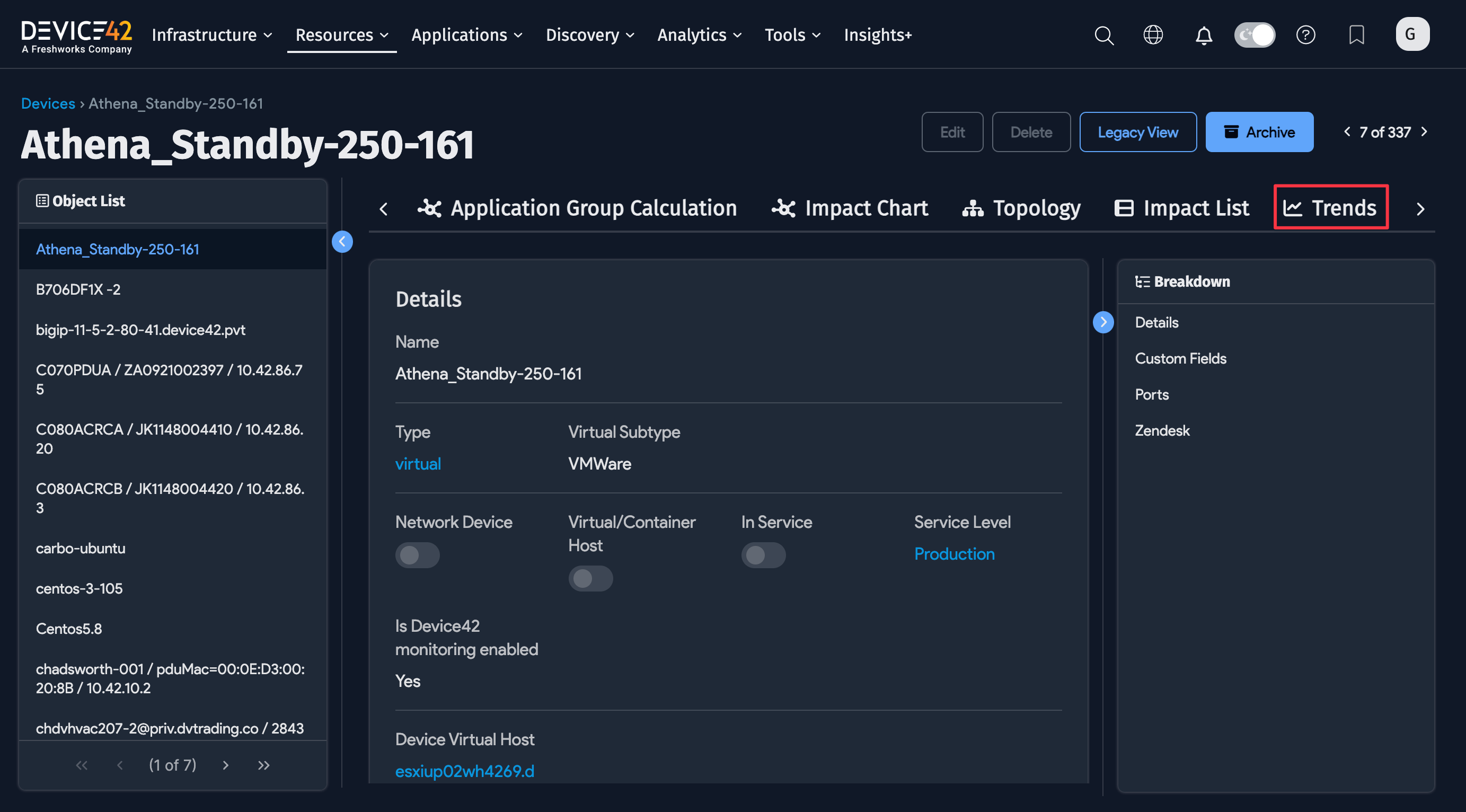Screen dimensions: 1466x812
Task: Click the globe language icon
Action: coord(1153,36)
